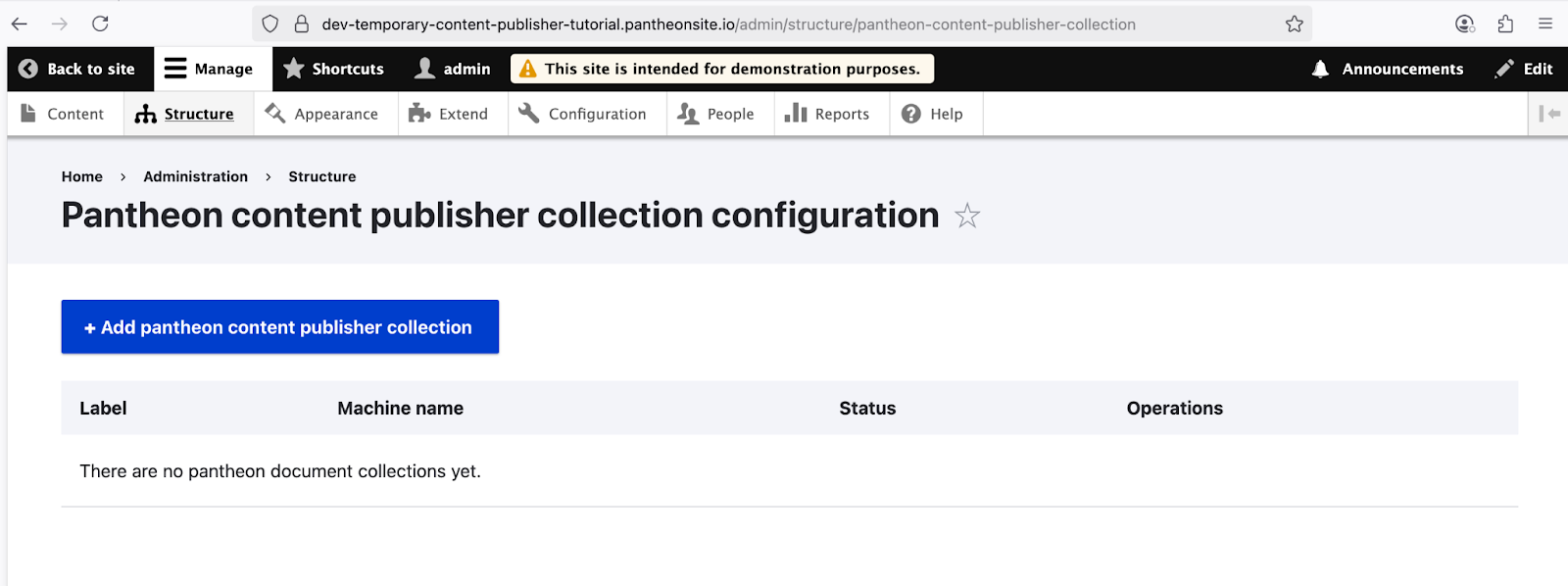1568x586 pixels.
Task: Expand the admin user menu
Action: point(453,69)
